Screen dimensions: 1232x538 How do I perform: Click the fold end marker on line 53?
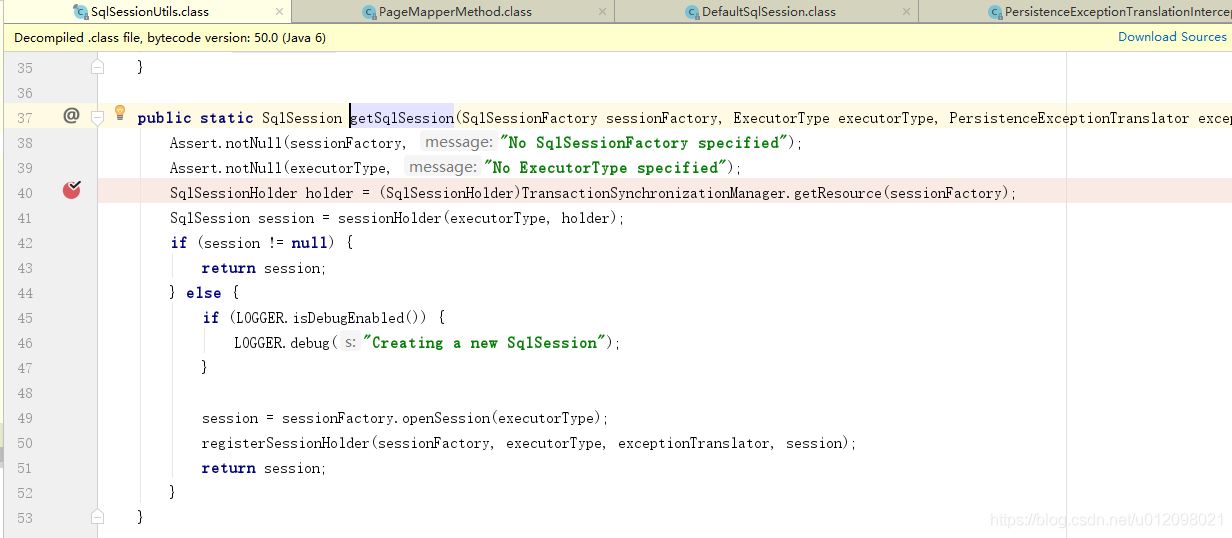click(98, 517)
